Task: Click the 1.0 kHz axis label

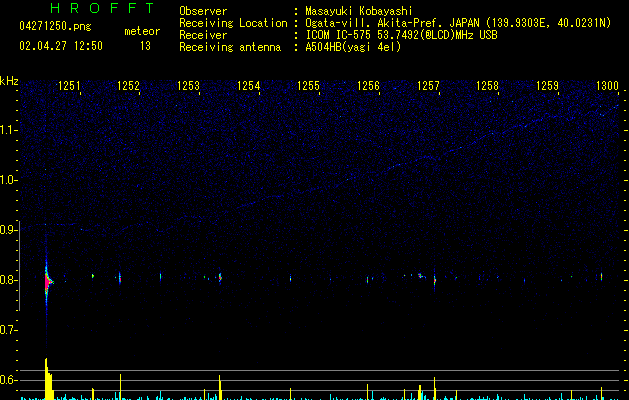Action: tap(8, 180)
